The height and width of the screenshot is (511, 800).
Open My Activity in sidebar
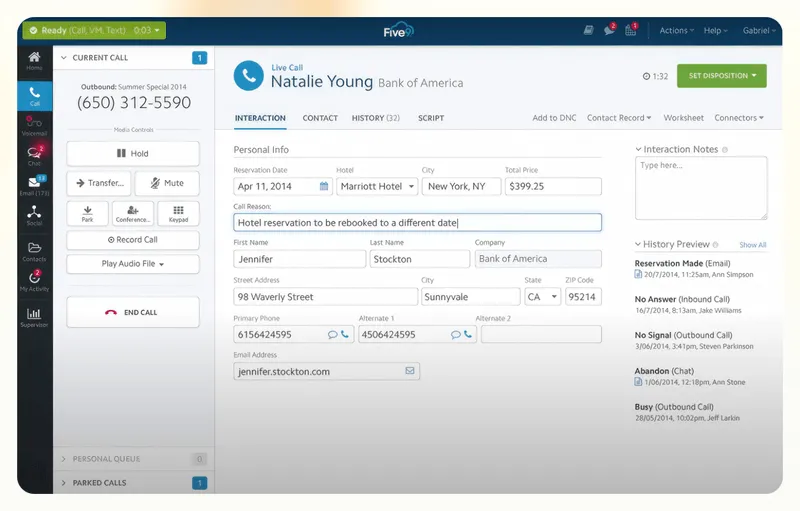(x=34, y=282)
